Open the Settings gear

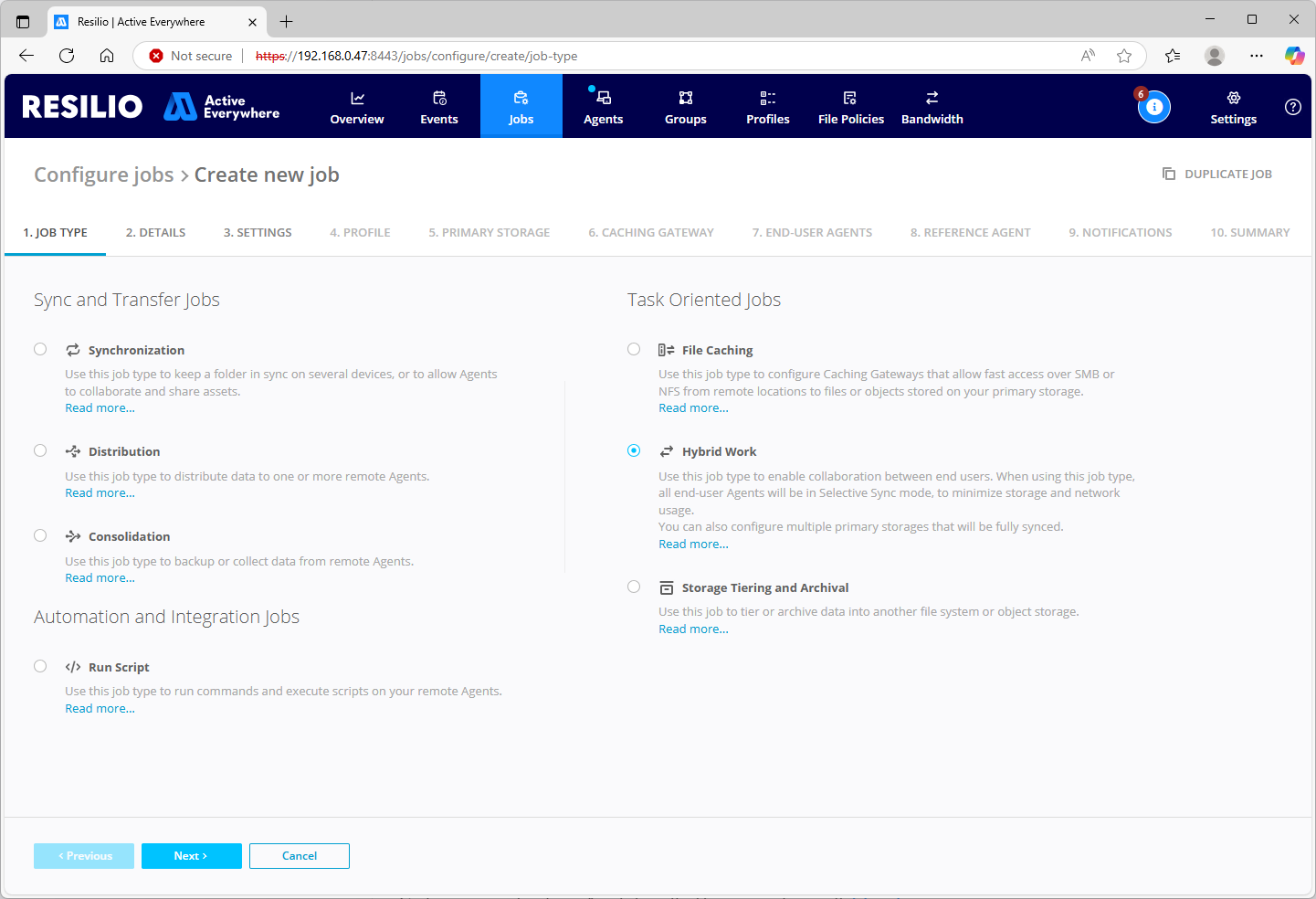pos(1233,106)
